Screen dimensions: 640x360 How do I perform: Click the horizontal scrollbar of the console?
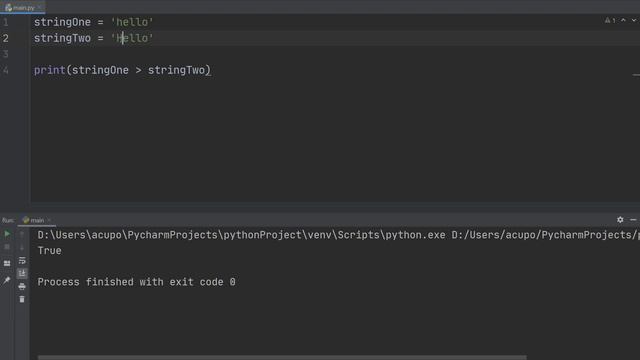point(282,357)
